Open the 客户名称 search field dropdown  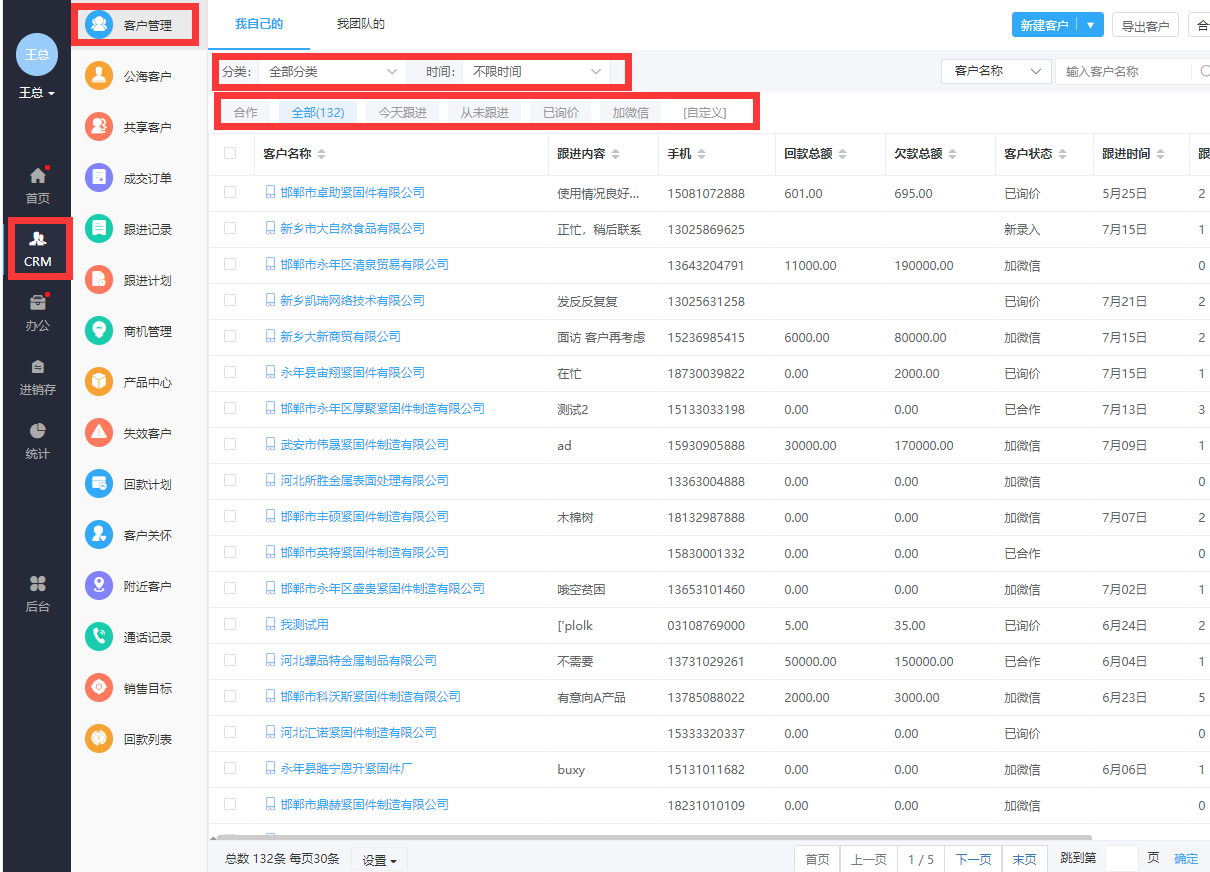pos(996,72)
